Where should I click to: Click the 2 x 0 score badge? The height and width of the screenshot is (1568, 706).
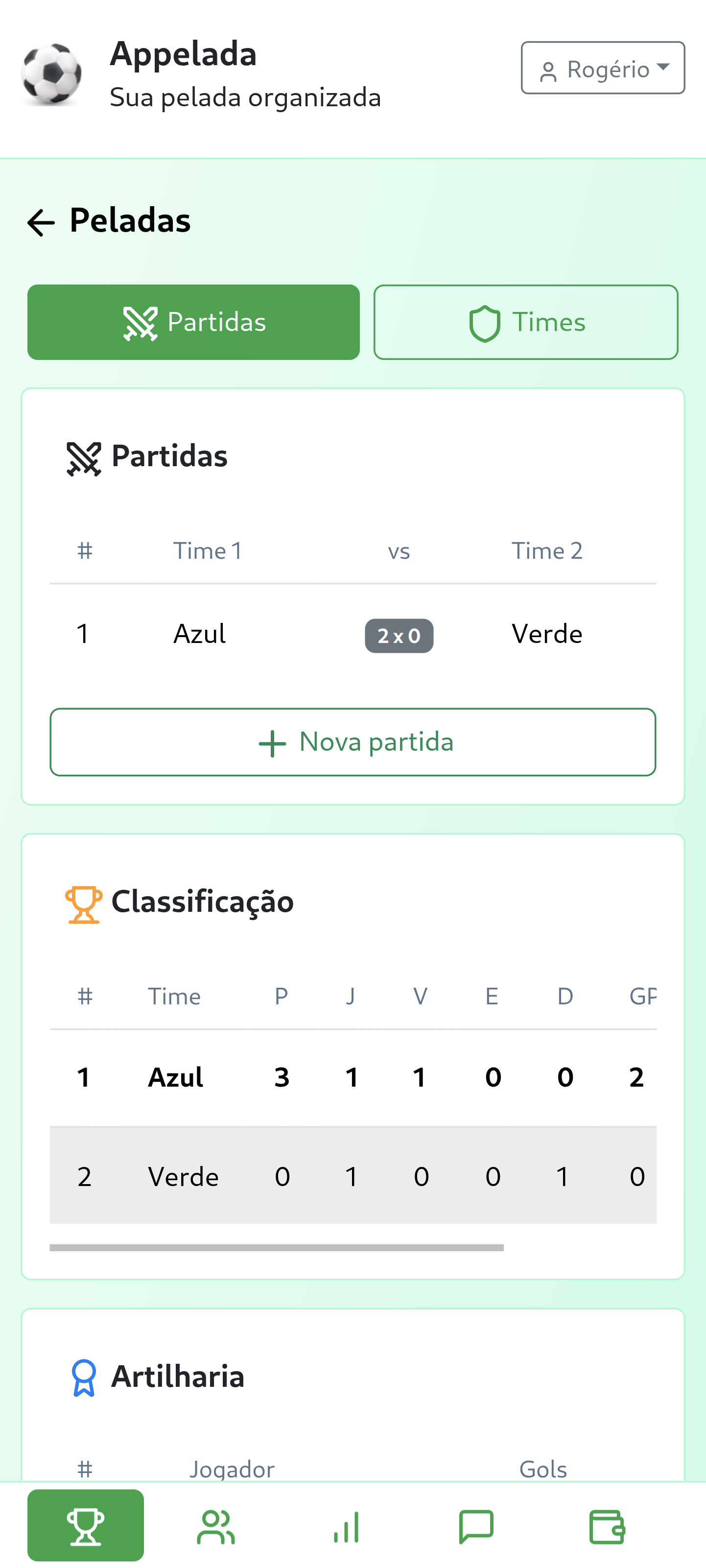coord(399,636)
